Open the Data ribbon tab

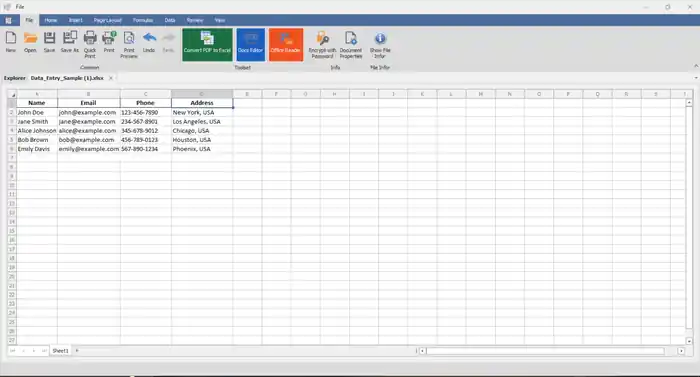pos(170,20)
